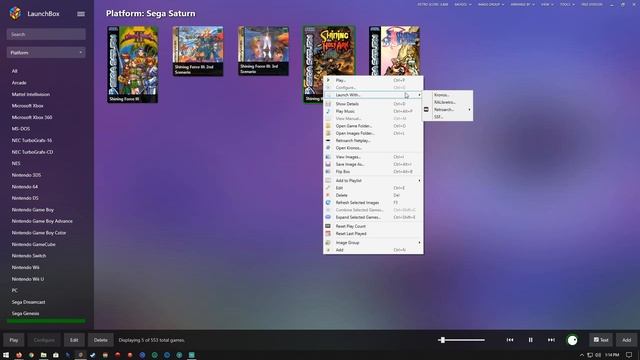Open the LaunchBox hamburger menu
This screenshot has height=360, width=640.
click(x=81, y=14)
